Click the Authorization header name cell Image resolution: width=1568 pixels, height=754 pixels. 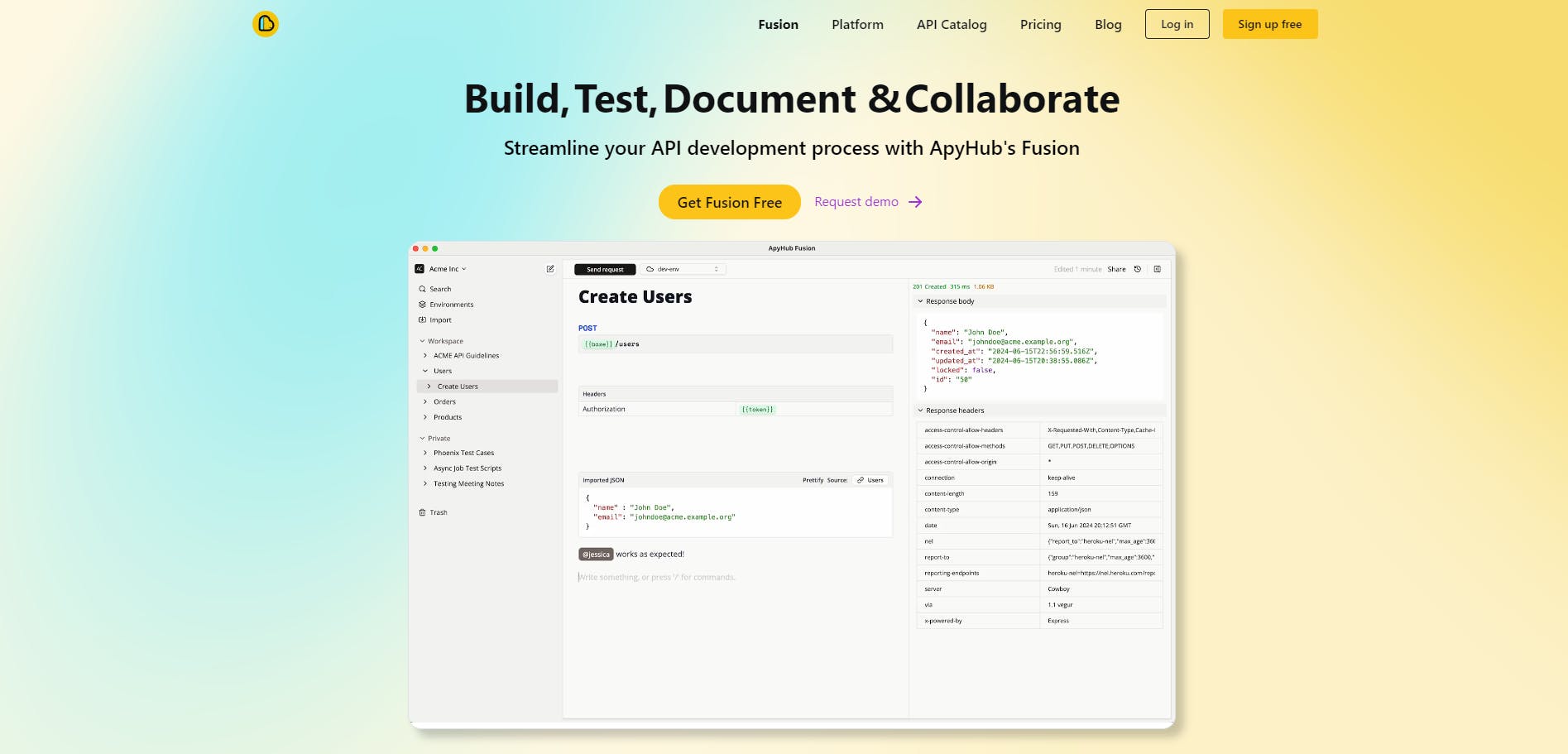(x=657, y=409)
